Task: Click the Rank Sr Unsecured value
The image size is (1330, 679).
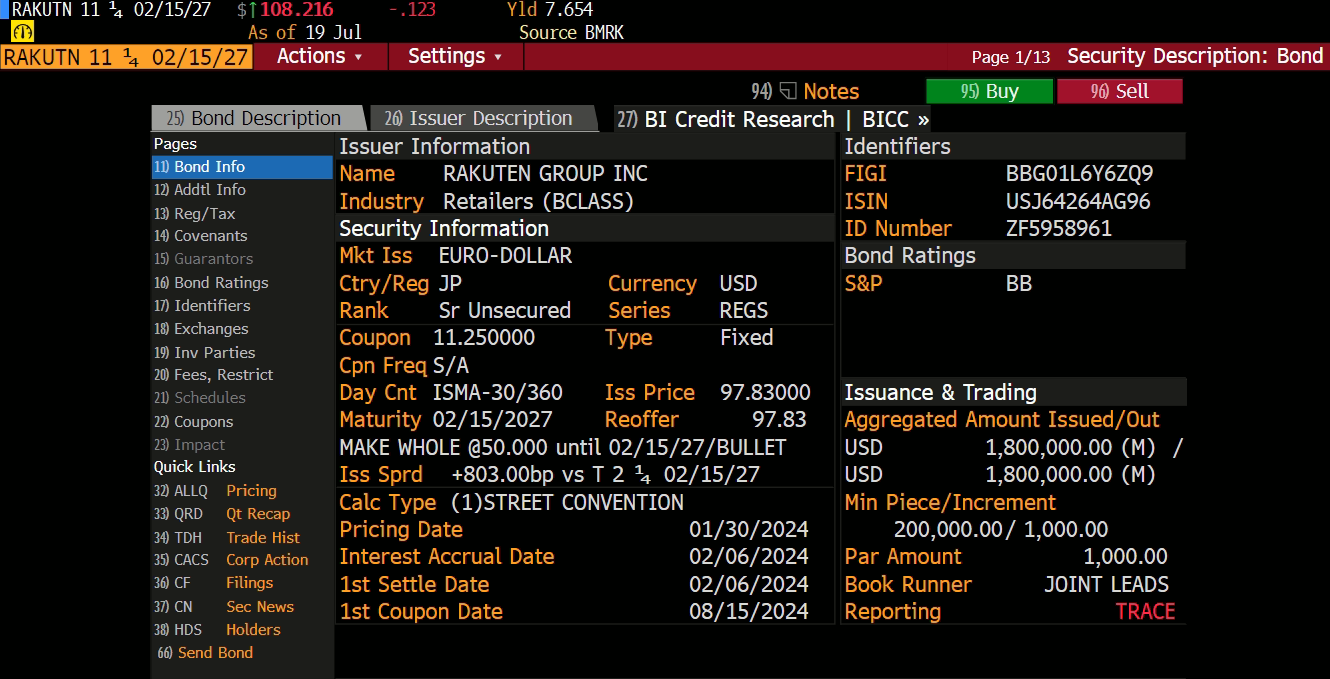Action: coord(505,311)
